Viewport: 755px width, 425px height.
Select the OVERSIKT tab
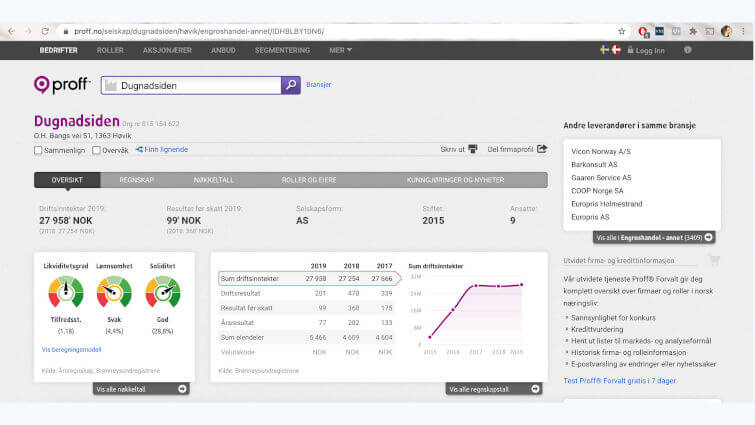coord(67,180)
